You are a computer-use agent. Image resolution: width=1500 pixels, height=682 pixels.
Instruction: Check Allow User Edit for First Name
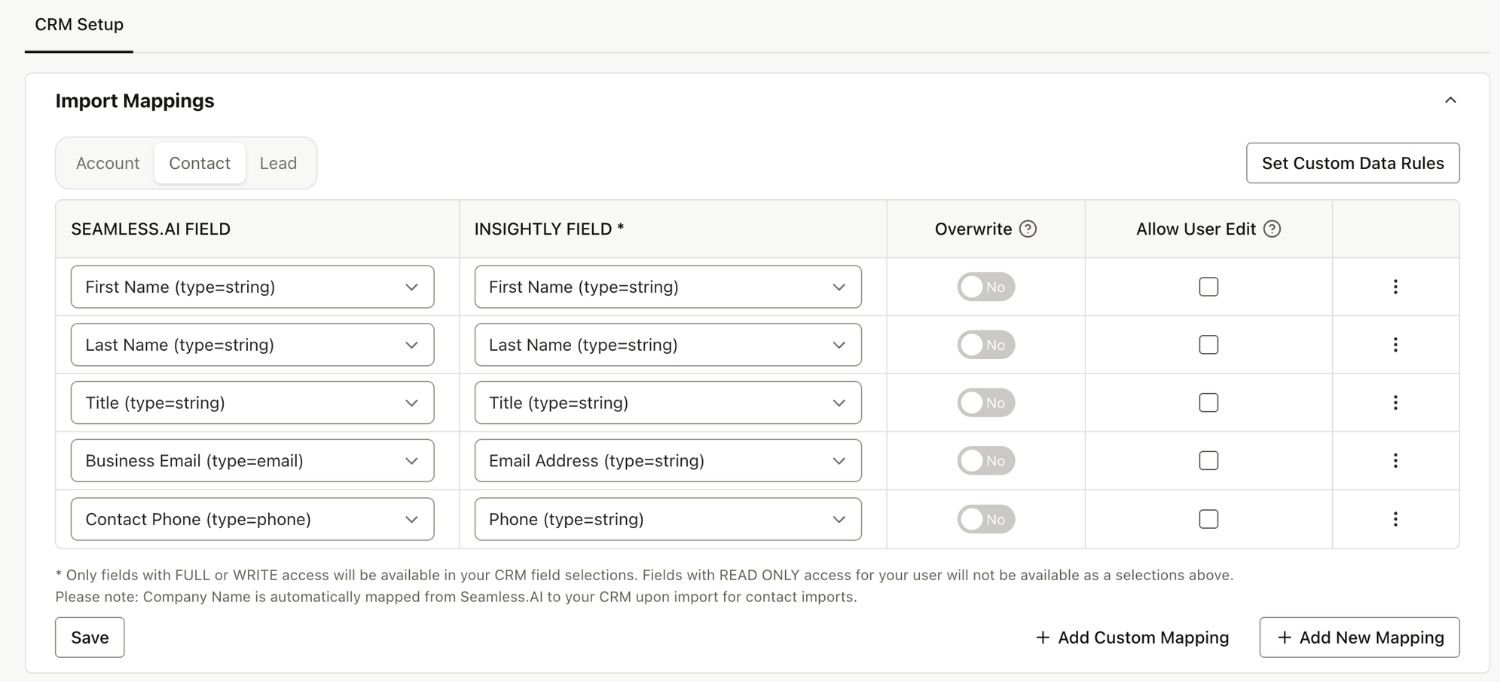pyautogui.click(x=1209, y=287)
